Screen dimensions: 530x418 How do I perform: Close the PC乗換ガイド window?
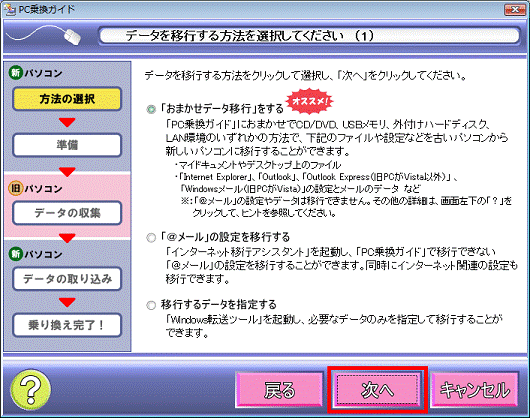point(515,10)
